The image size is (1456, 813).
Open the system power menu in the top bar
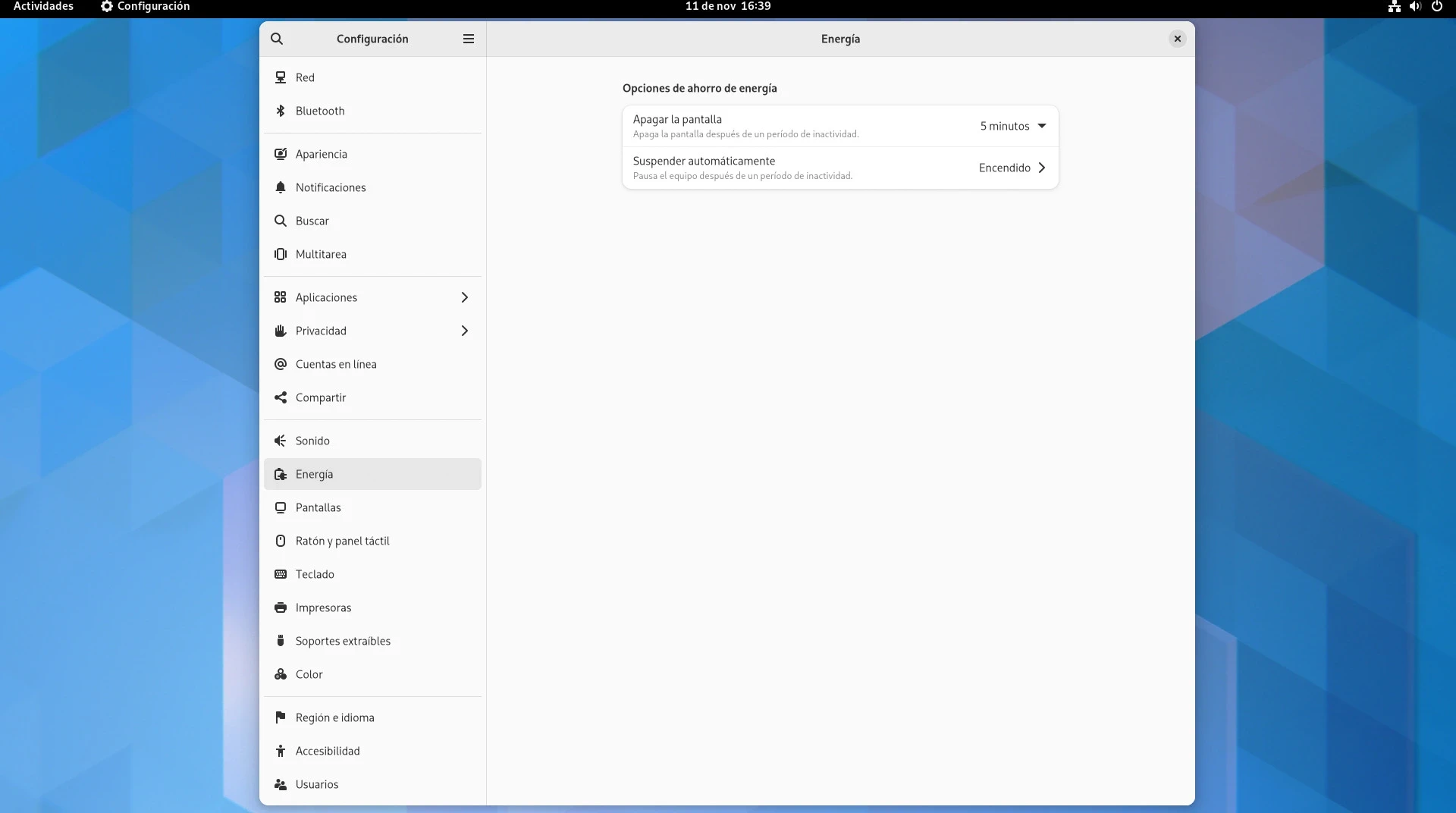pos(1436,6)
